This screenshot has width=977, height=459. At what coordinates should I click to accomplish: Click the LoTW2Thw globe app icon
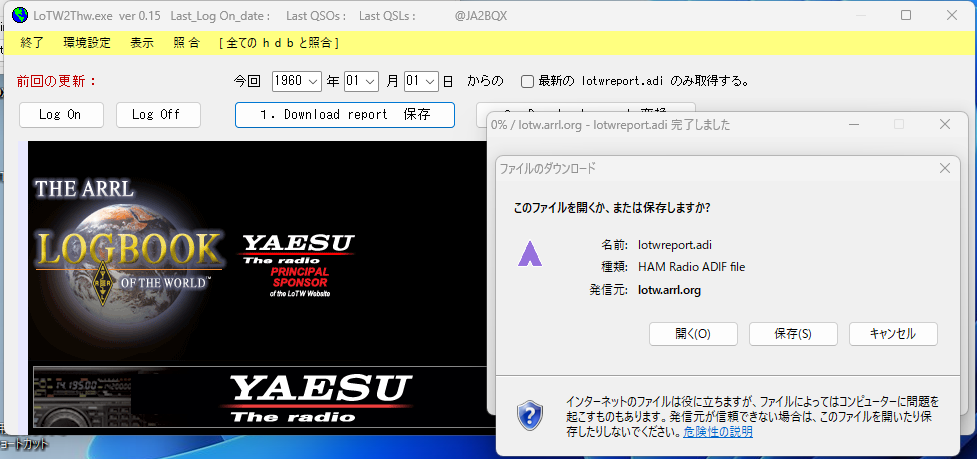coord(19,16)
